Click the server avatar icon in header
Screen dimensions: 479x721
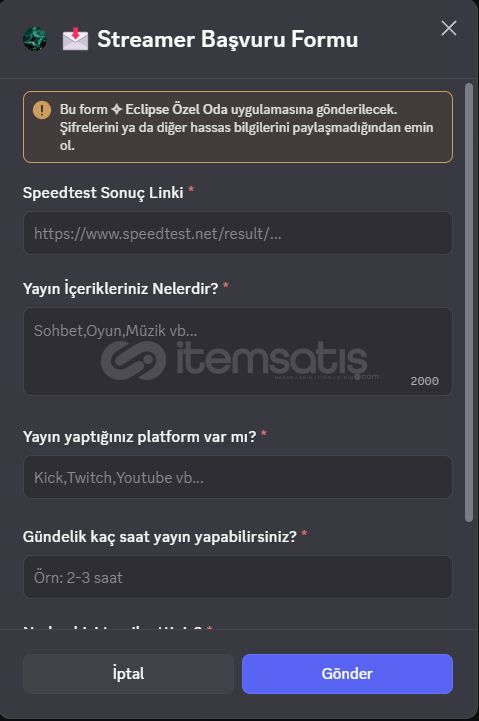pyautogui.click(x=35, y=39)
